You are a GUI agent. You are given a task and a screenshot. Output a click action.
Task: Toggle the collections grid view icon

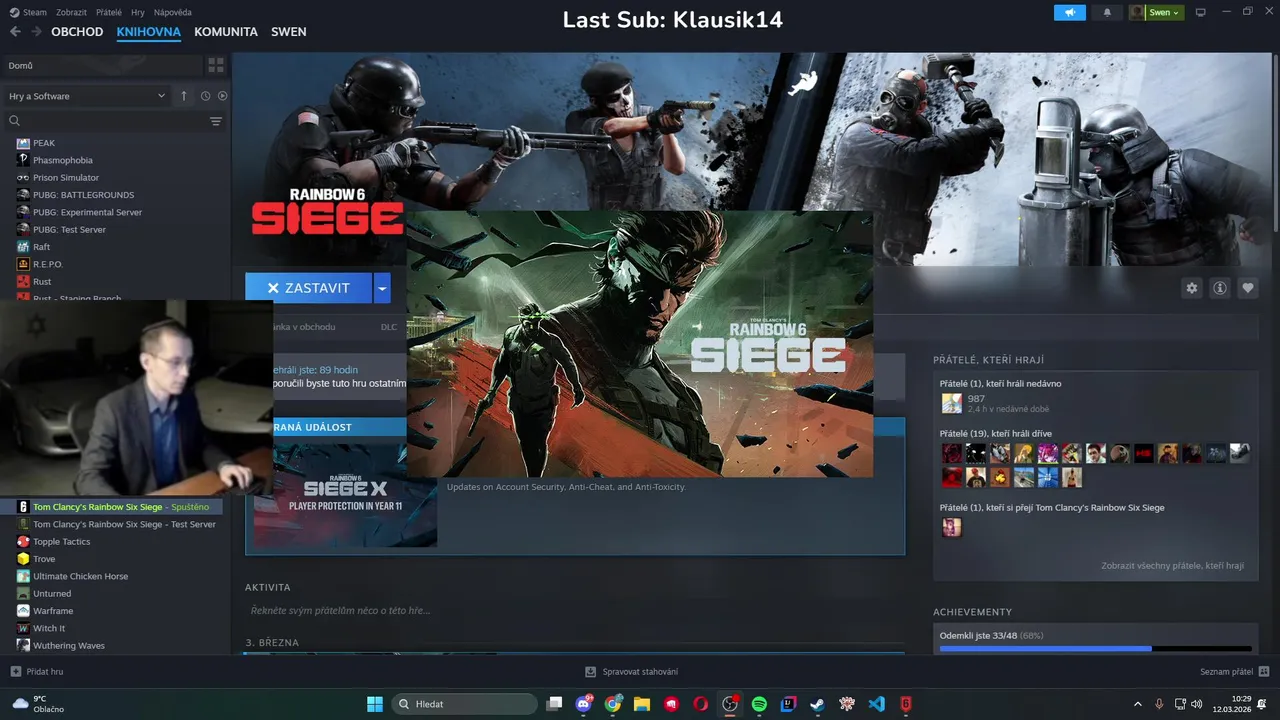click(216, 65)
